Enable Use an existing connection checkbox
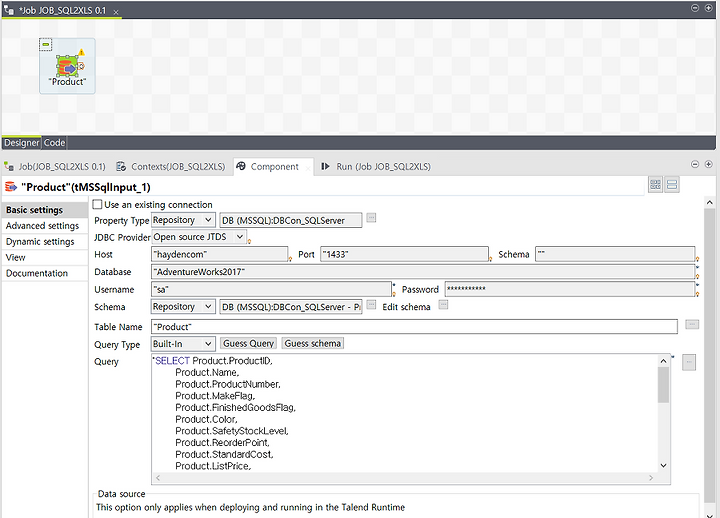 (x=97, y=204)
